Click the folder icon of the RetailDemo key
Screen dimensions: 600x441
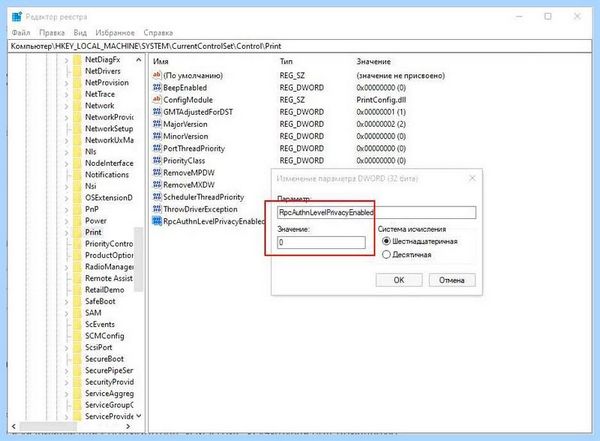click(x=77, y=290)
